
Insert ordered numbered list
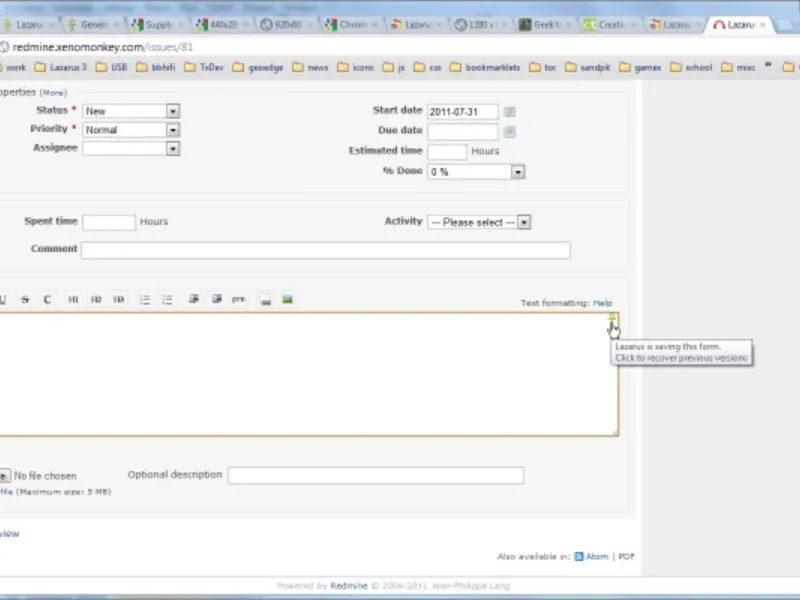click(x=167, y=299)
